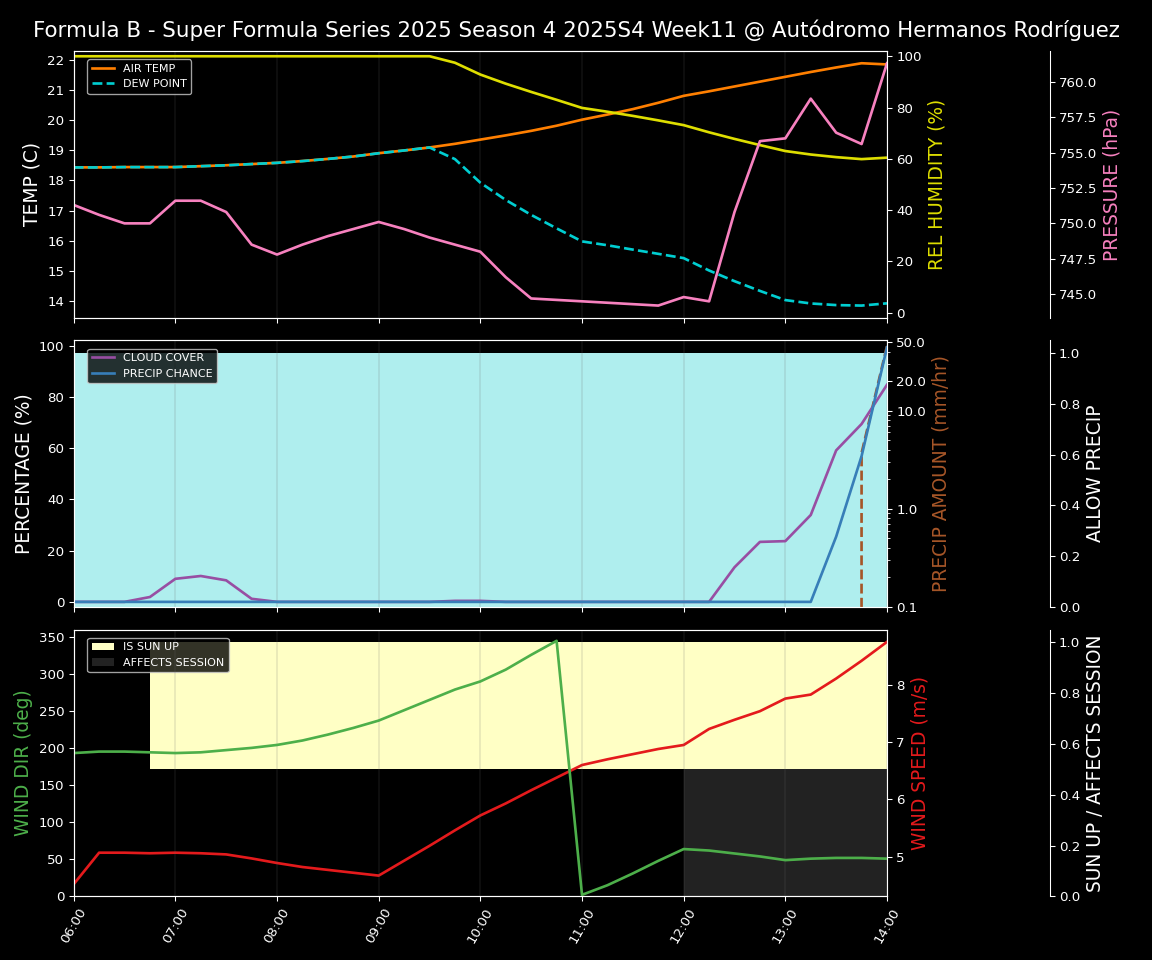Click the 14:00 time tick label
The width and height of the screenshot is (1152, 960).
(886, 924)
